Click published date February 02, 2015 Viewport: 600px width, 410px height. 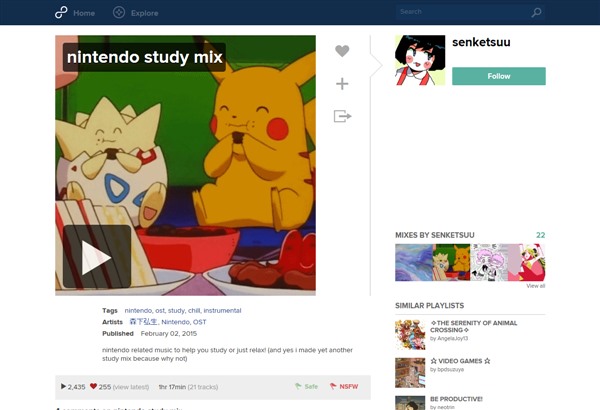(x=169, y=333)
